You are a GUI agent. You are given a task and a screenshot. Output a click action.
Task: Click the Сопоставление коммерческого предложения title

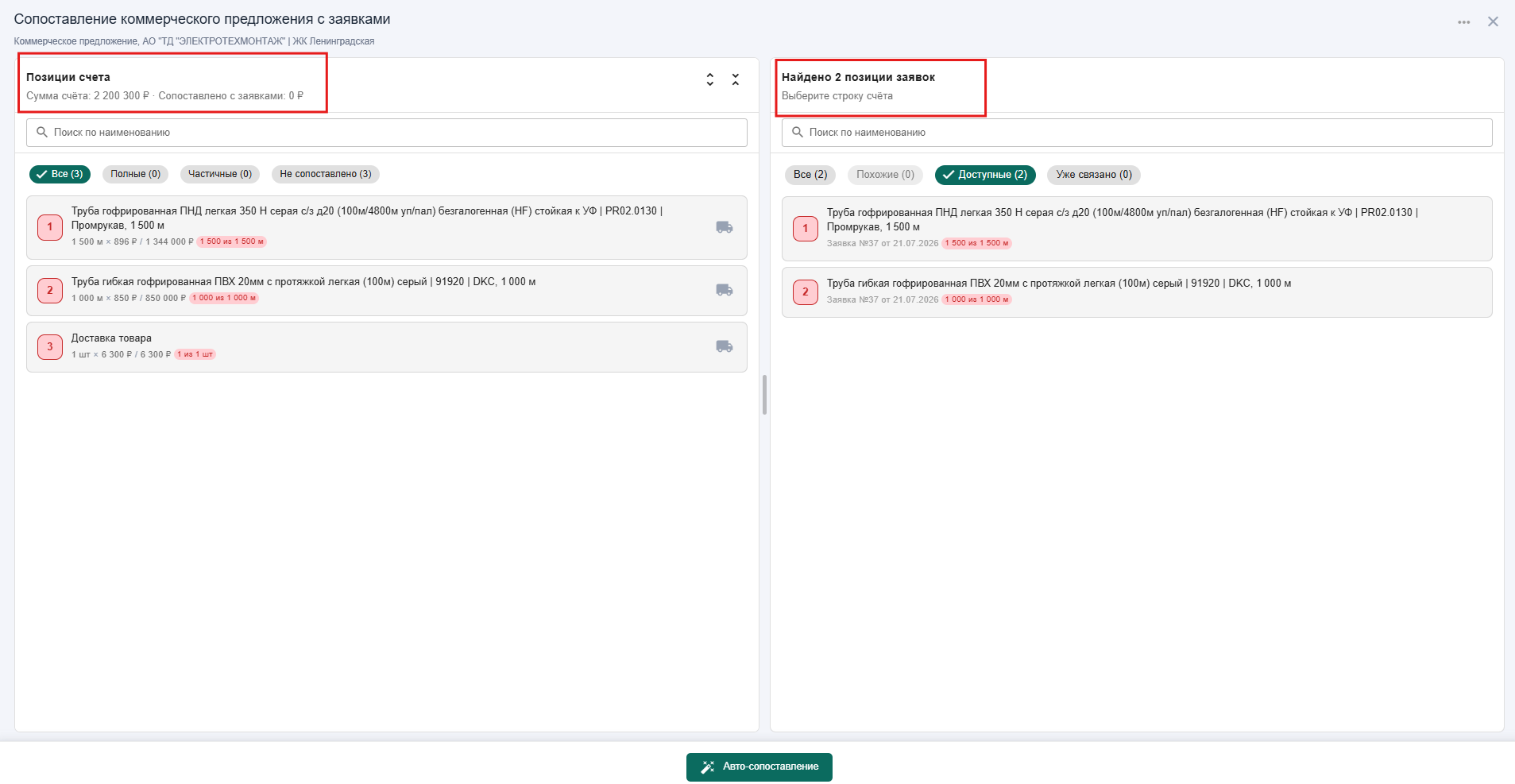coord(202,19)
